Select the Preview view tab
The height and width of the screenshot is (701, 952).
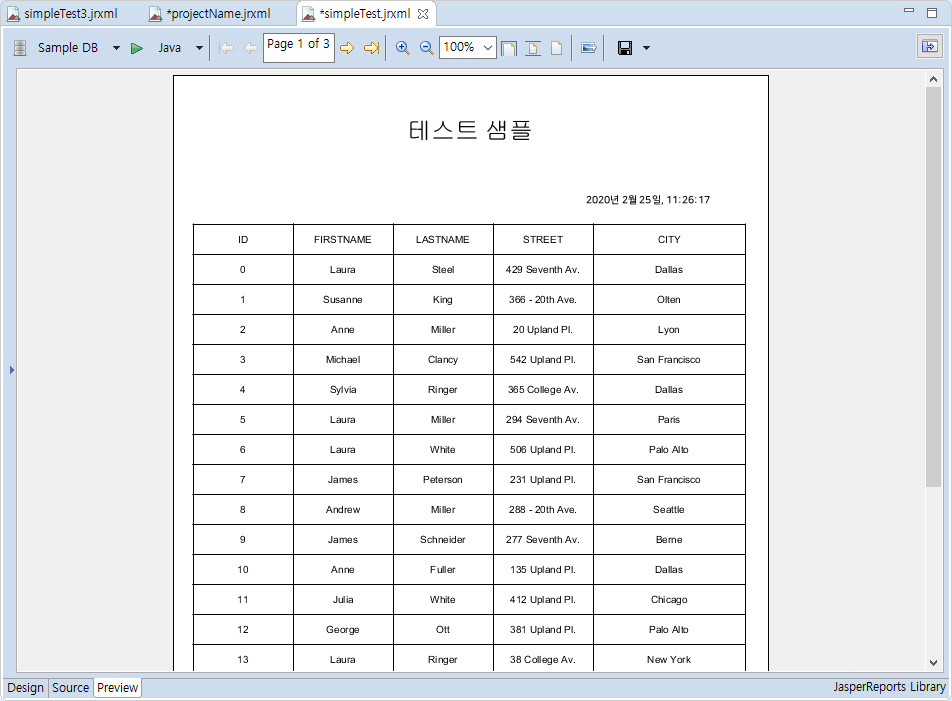118,688
